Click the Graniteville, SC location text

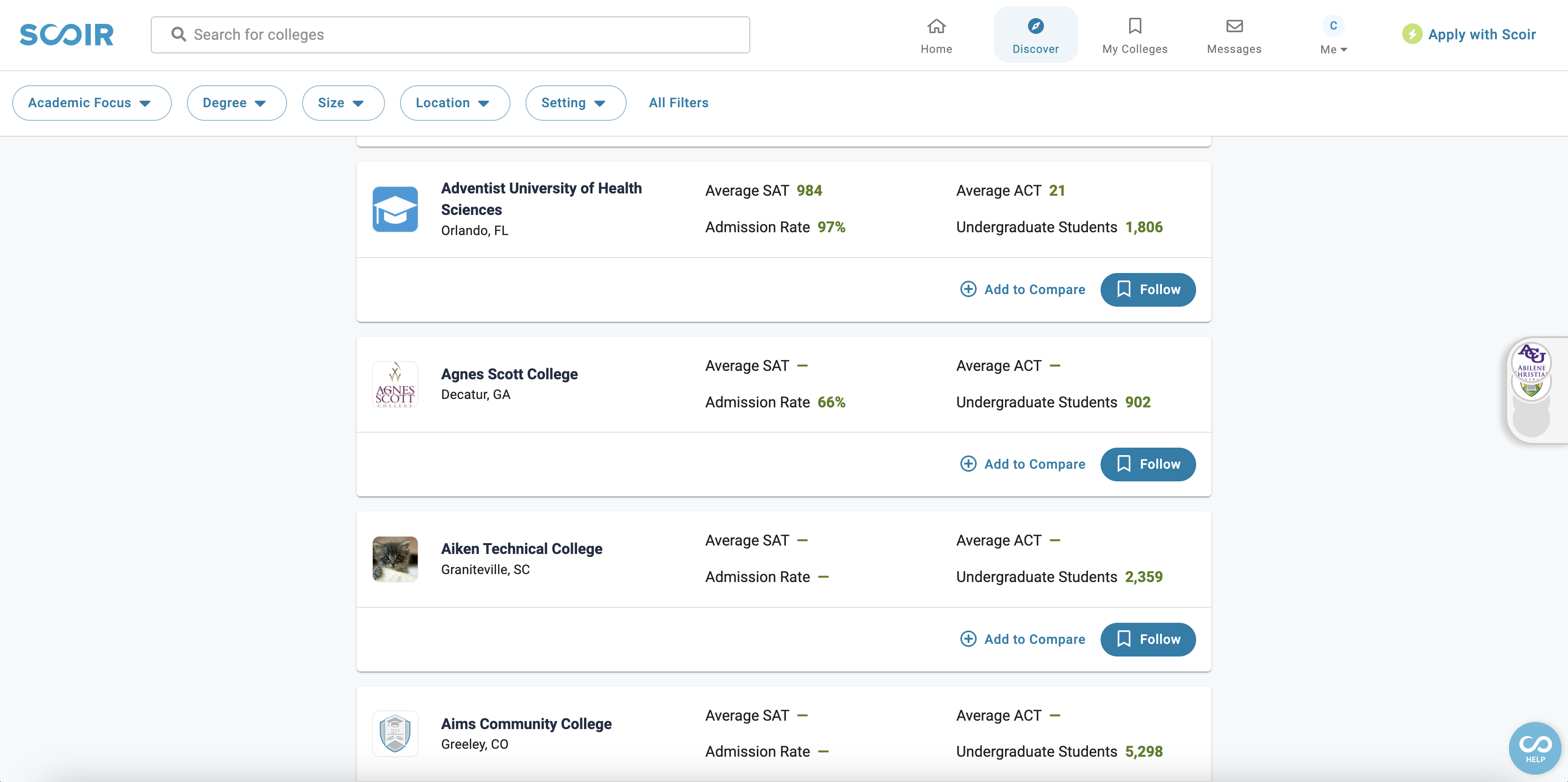(485, 569)
